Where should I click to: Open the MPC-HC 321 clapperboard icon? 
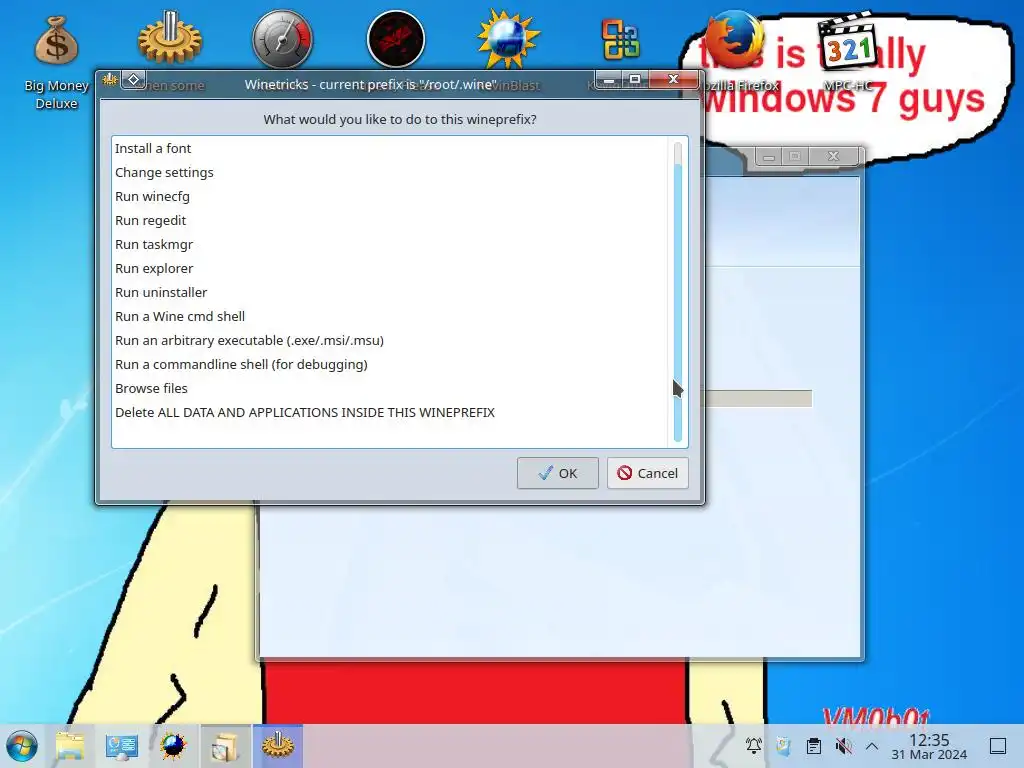click(847, 43)
